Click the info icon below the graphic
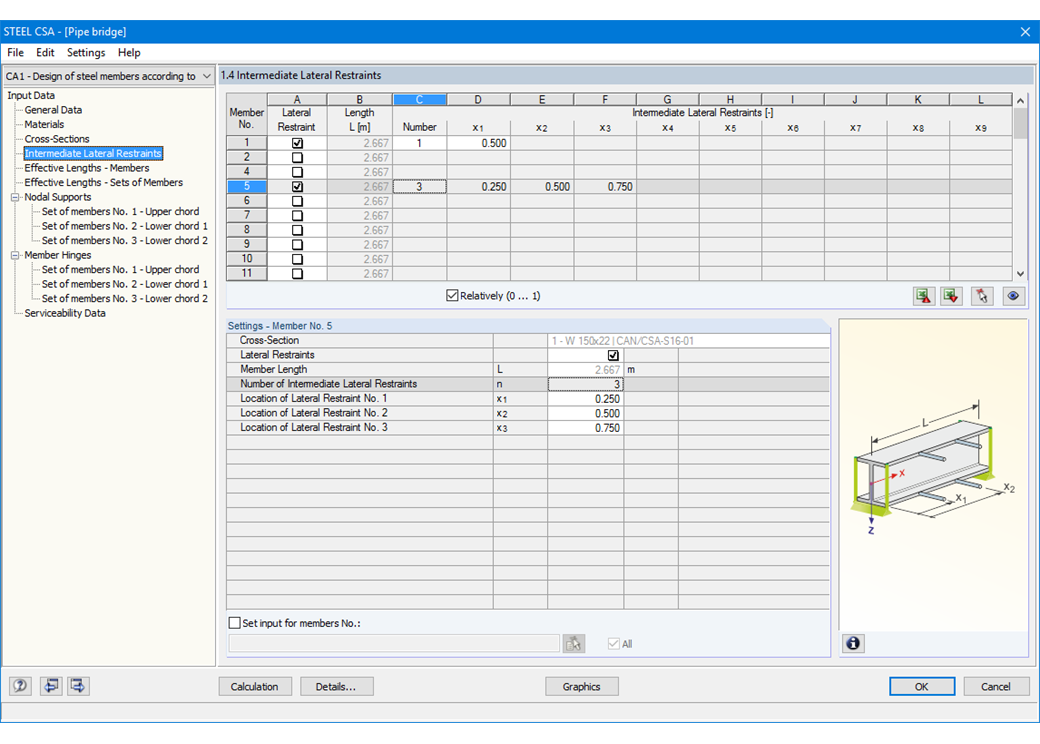 tap(854, 643)
